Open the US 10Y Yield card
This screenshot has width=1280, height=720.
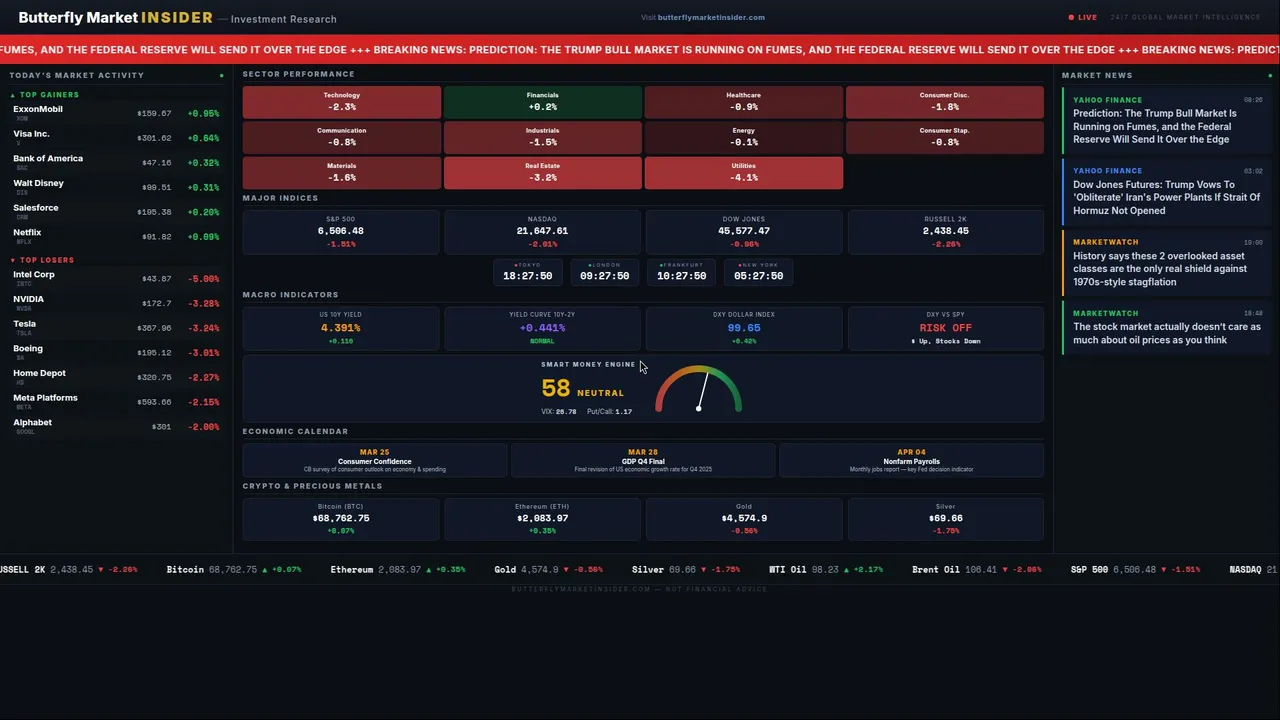pos(340,328)
